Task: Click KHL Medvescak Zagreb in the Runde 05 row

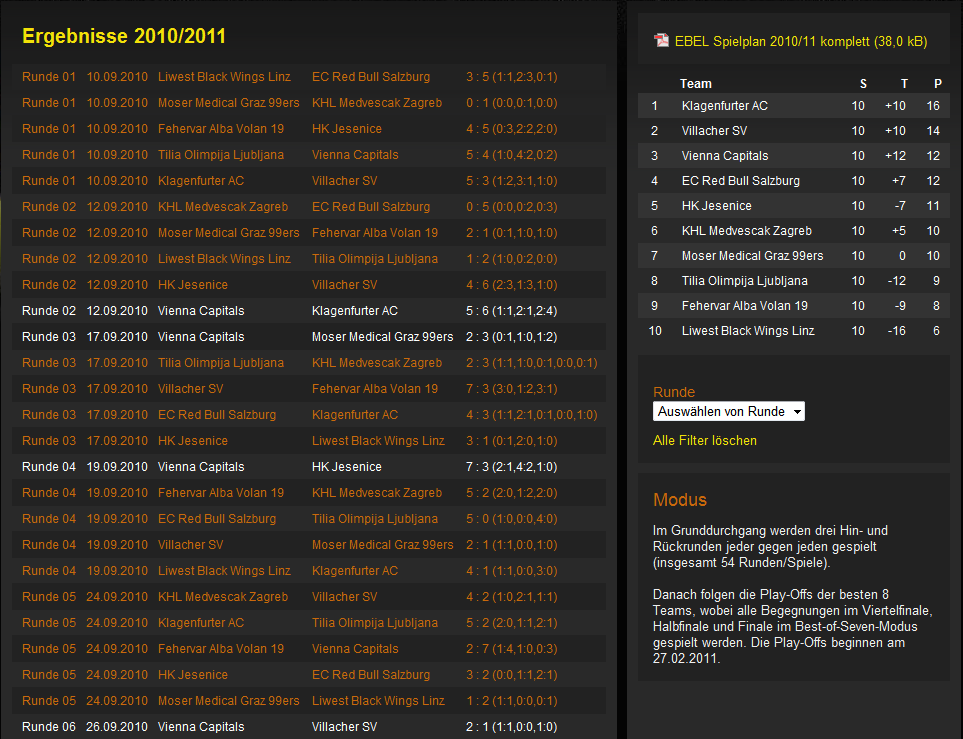Action: [x=223, y=596]
